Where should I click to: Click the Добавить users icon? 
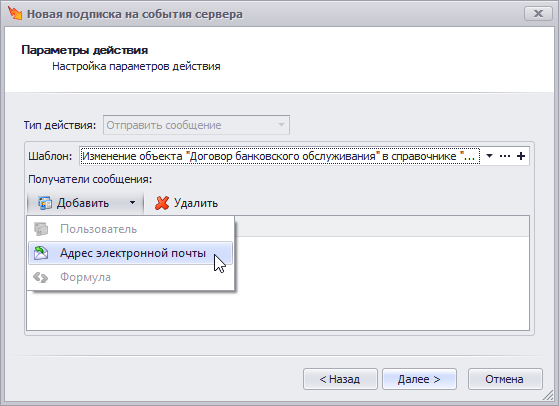click(x=45, y=203)
